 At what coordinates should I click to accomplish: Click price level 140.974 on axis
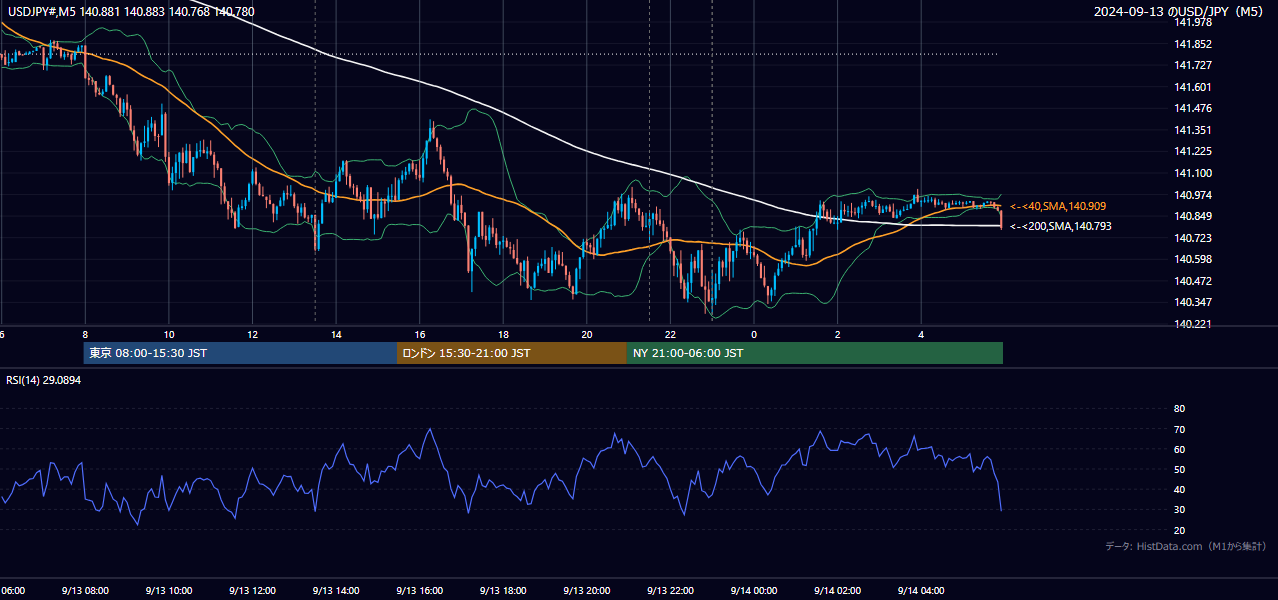pos(1193,195)
